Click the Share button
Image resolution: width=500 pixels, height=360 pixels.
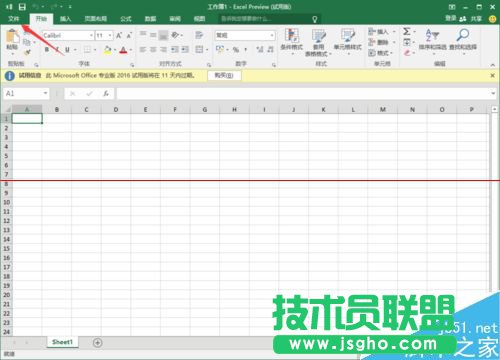point(471,19)
